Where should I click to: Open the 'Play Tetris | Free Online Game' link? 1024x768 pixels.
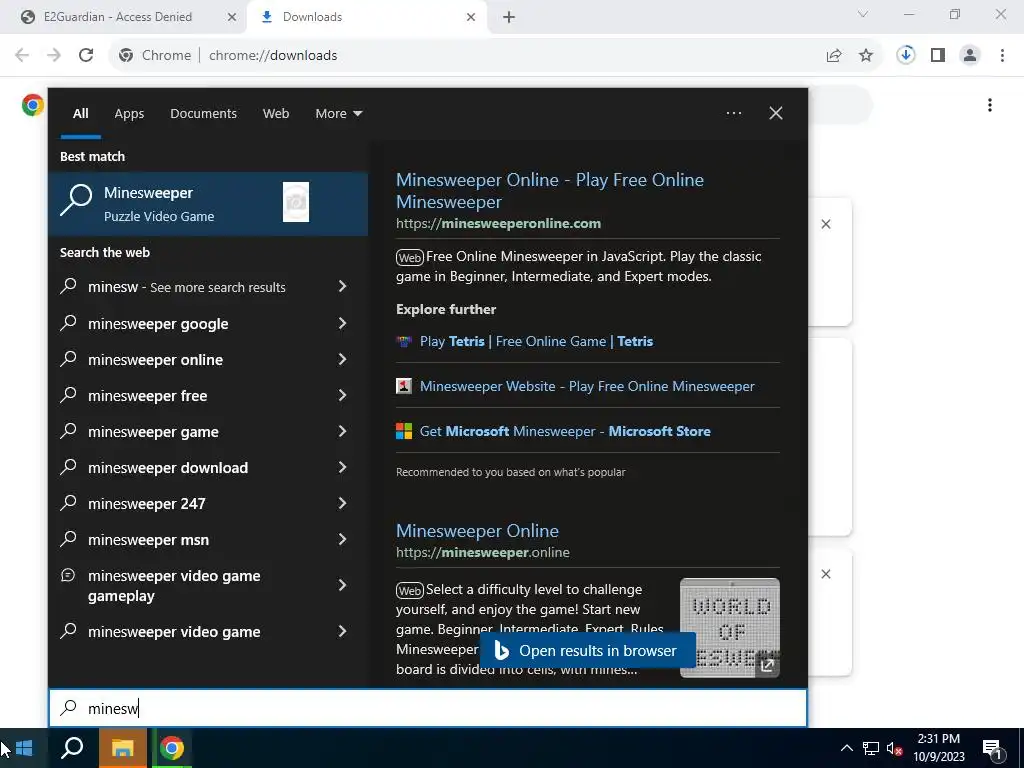click(x=536, y=341)
